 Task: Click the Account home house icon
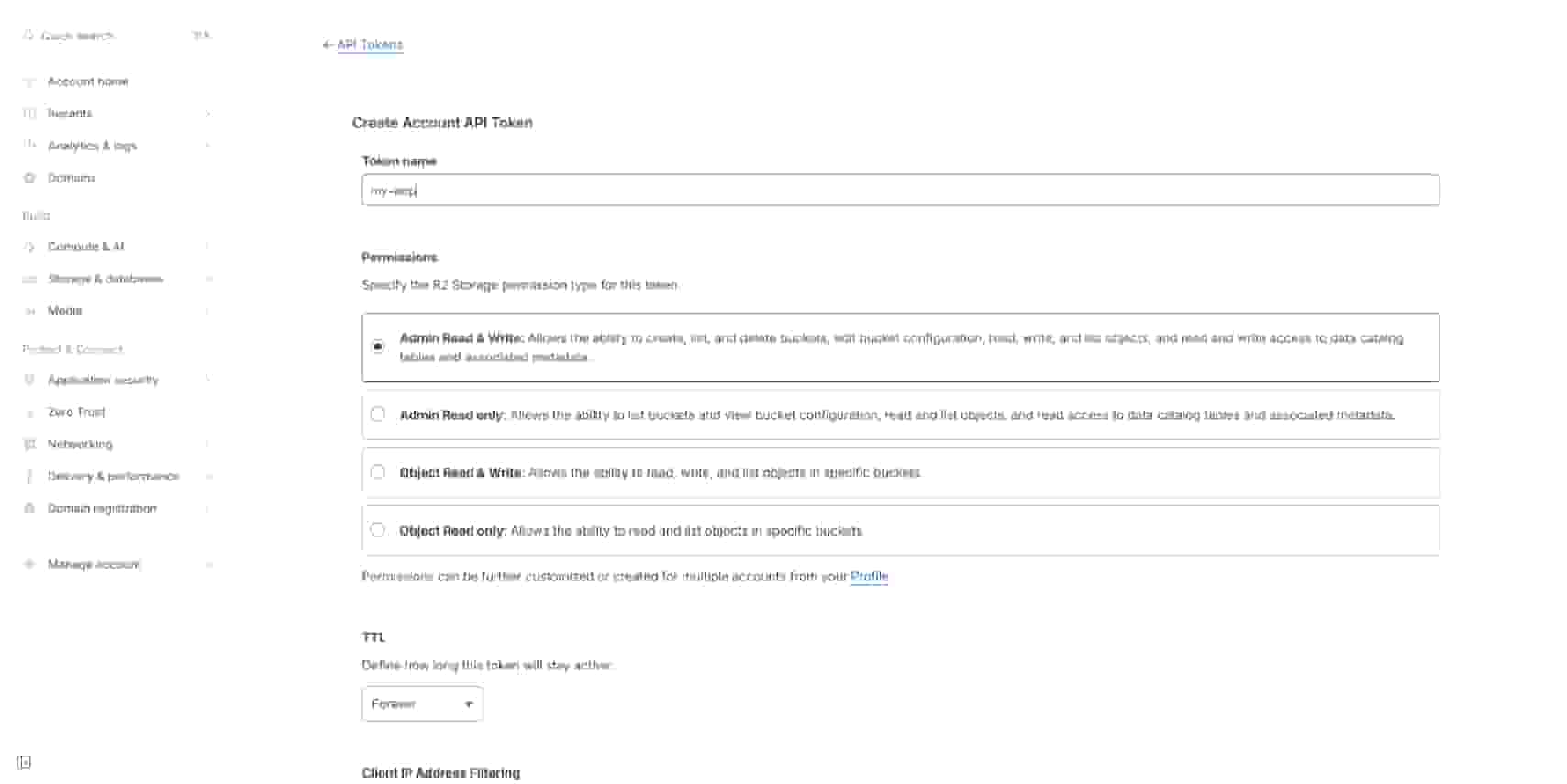[29, 82]
